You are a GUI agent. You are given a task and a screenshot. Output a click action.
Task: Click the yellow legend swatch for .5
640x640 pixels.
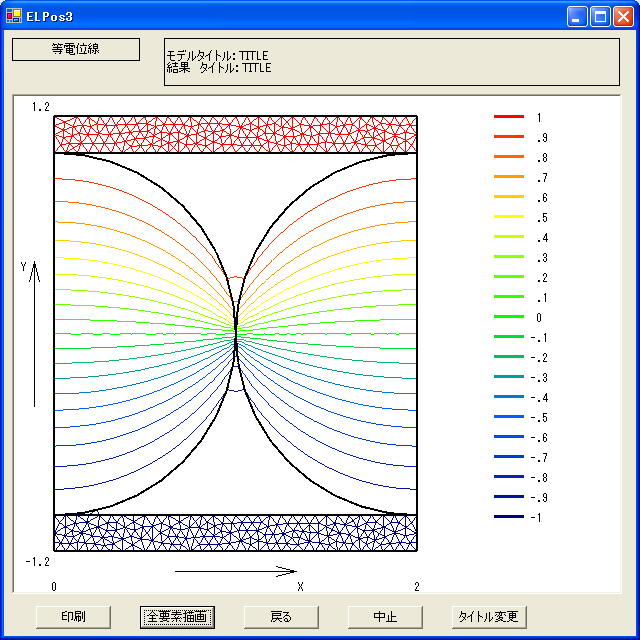coord(509,217)
